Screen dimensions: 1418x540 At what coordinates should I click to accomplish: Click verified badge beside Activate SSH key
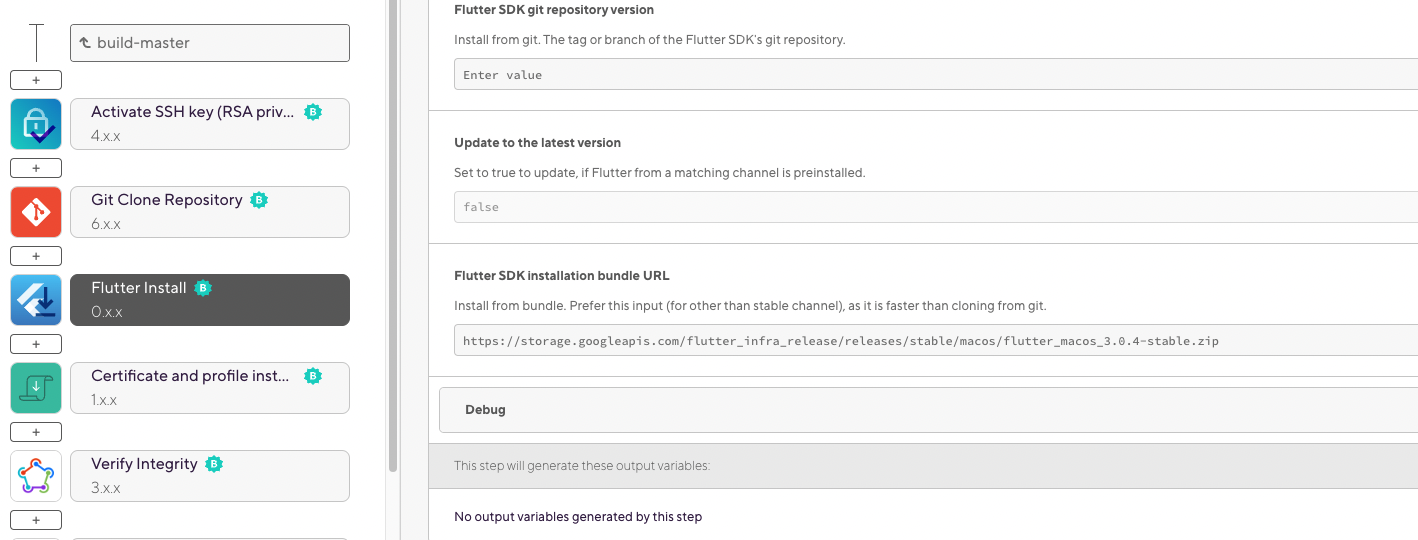click(313, 112)
